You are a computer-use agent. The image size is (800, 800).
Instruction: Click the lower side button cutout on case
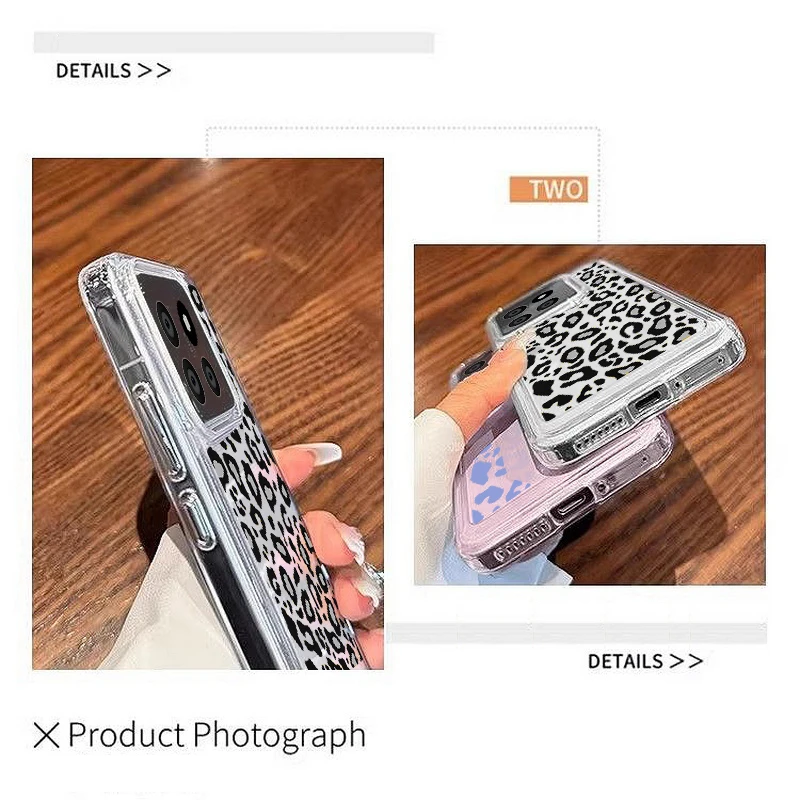point(198,518)
